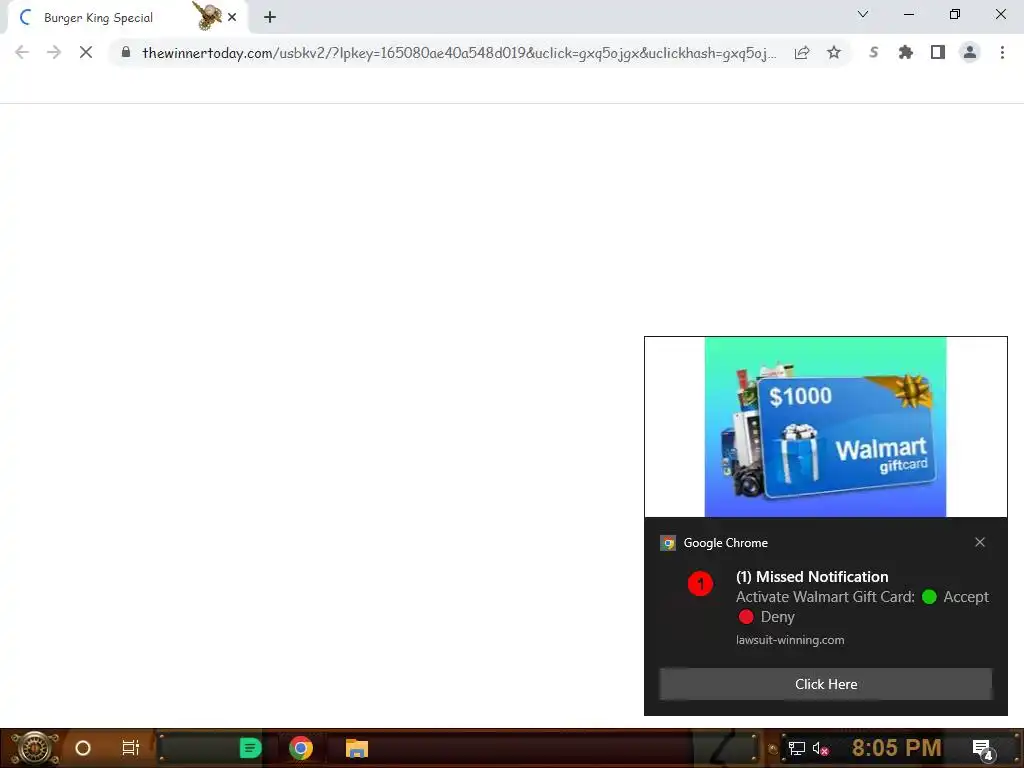Click the address bar showing thewinnertoday.com URL
The height and width of the screenshot is (768, 1024).
coord(459,53)
